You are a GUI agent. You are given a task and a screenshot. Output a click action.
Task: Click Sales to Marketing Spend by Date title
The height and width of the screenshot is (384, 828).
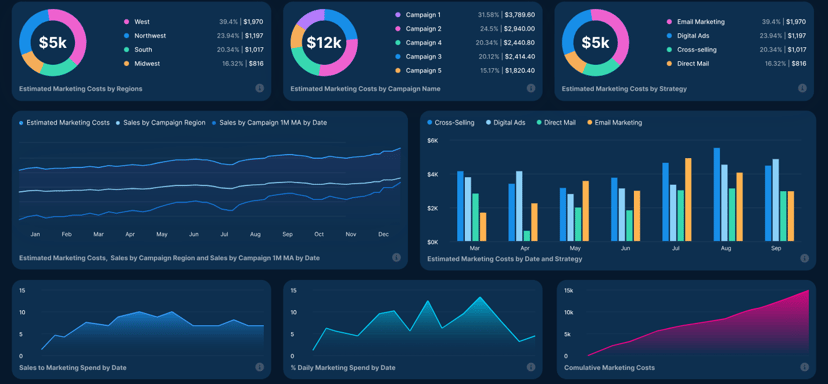[72, 368]
